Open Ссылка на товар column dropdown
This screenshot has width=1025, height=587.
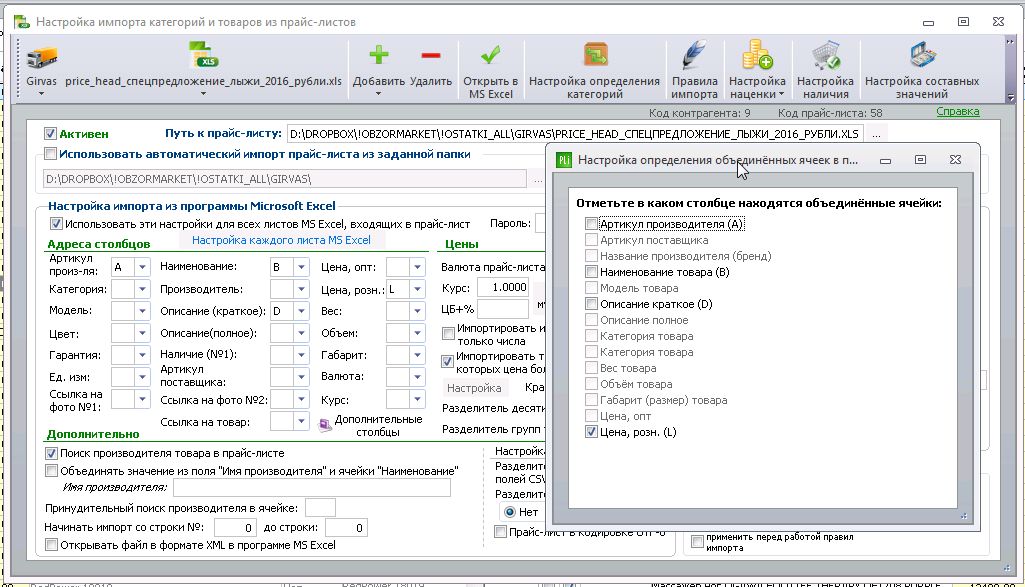coord(301,422)
